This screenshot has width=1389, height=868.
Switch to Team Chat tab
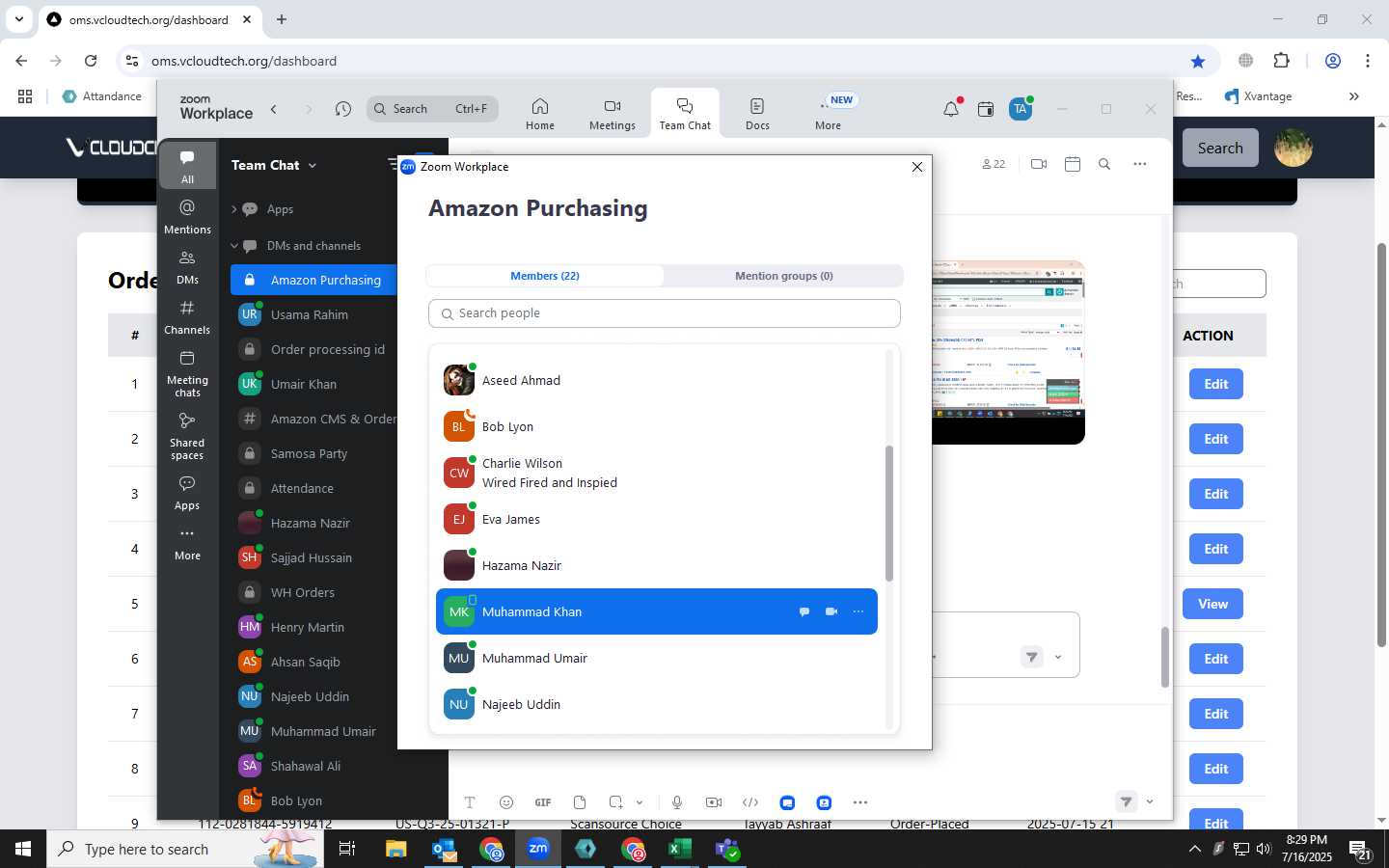(x=685, y=113)
